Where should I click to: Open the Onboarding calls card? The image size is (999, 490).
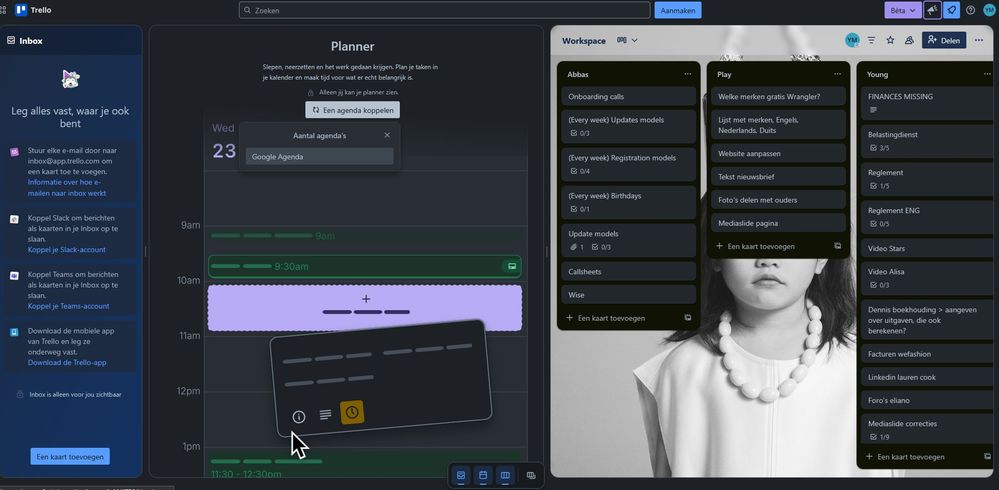(x=628, y=97)
